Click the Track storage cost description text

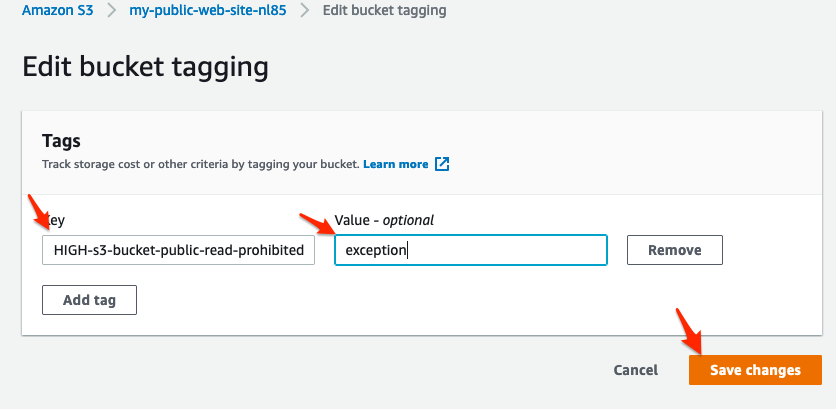point(202,164)
